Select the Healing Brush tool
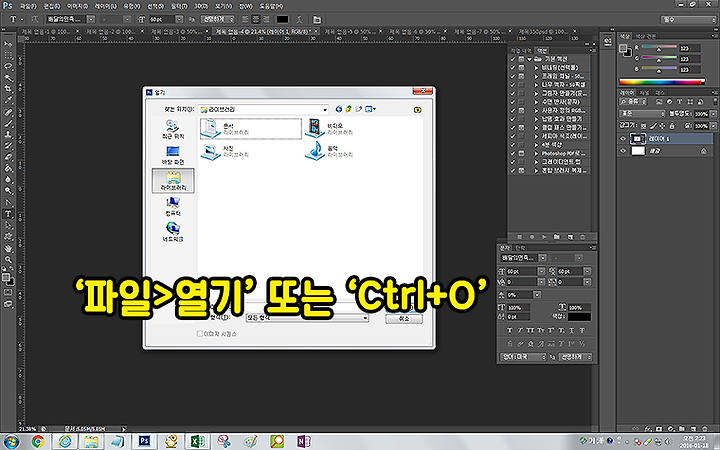Screen dimensions: 720x450 coord(8,112)
